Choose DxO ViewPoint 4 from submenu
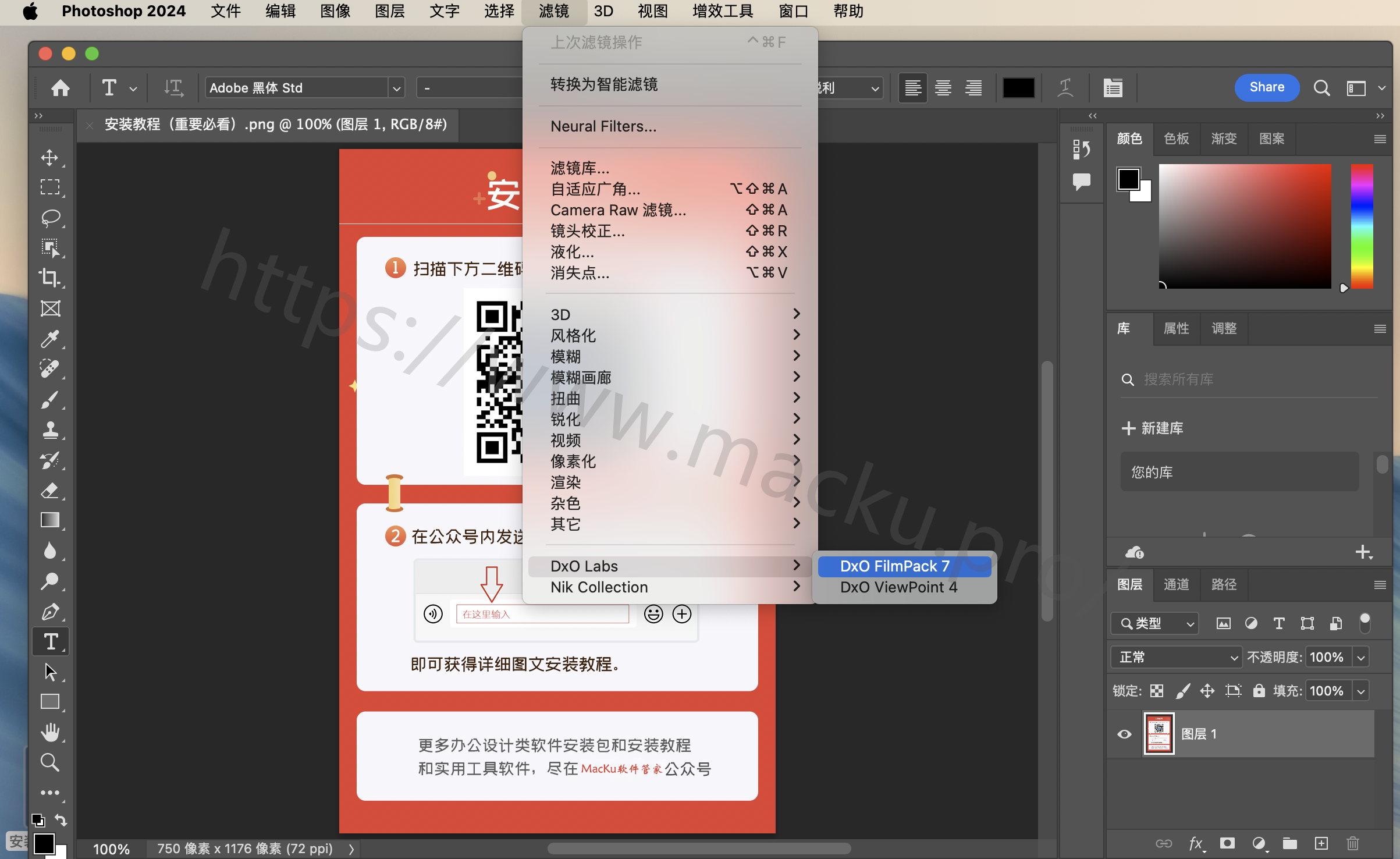1400x859 pixels. 904,587
